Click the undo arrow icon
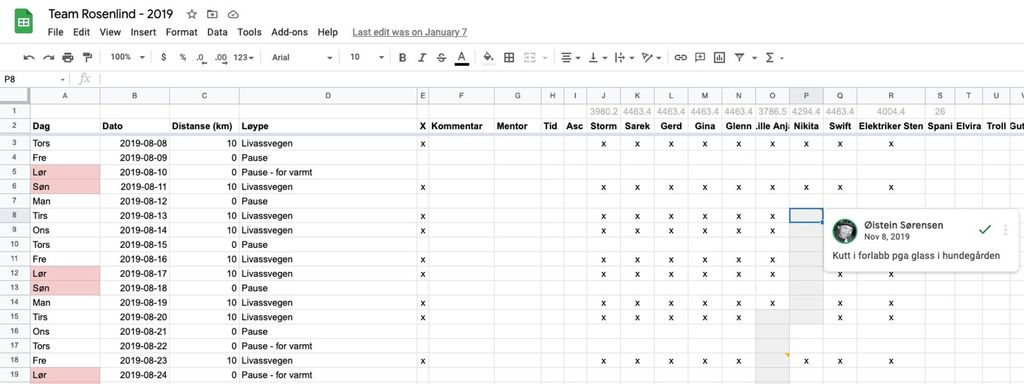Viewport: 1024px width, 384px height. 29,57
